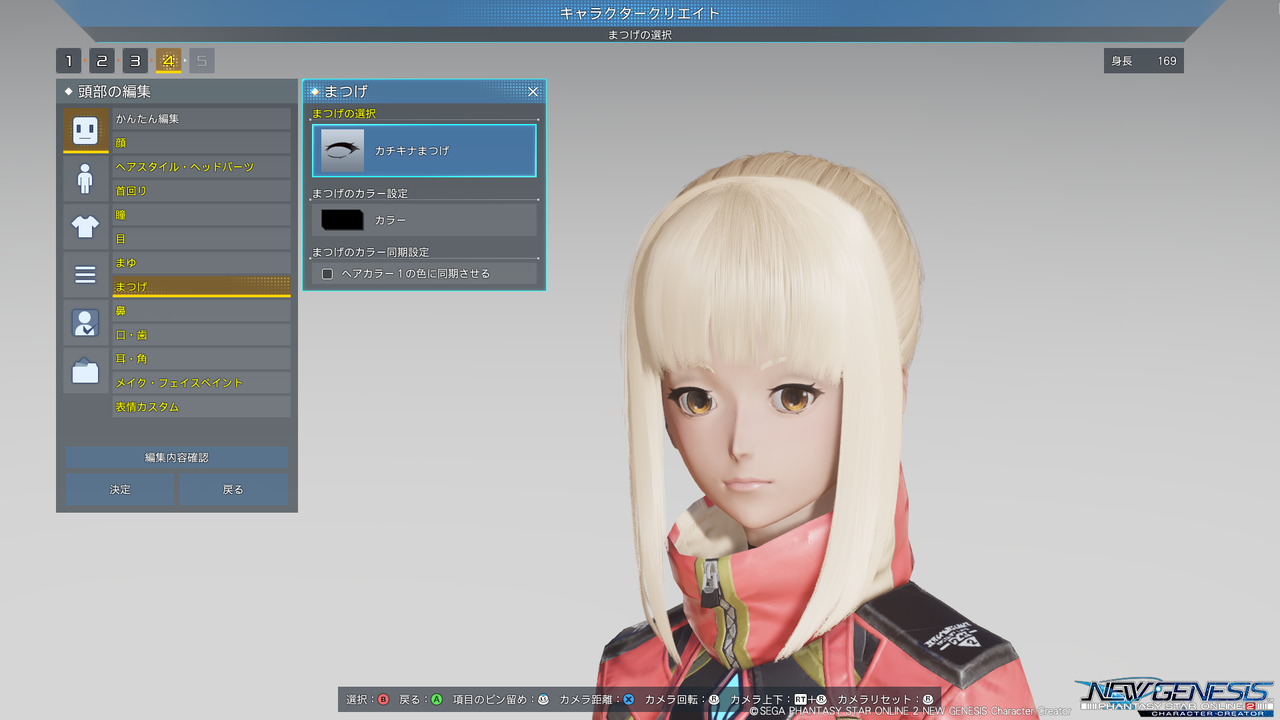Screen dimensions: 1280x720
Task: Open the 目 menu entry
Action: [x=201, y=239]
